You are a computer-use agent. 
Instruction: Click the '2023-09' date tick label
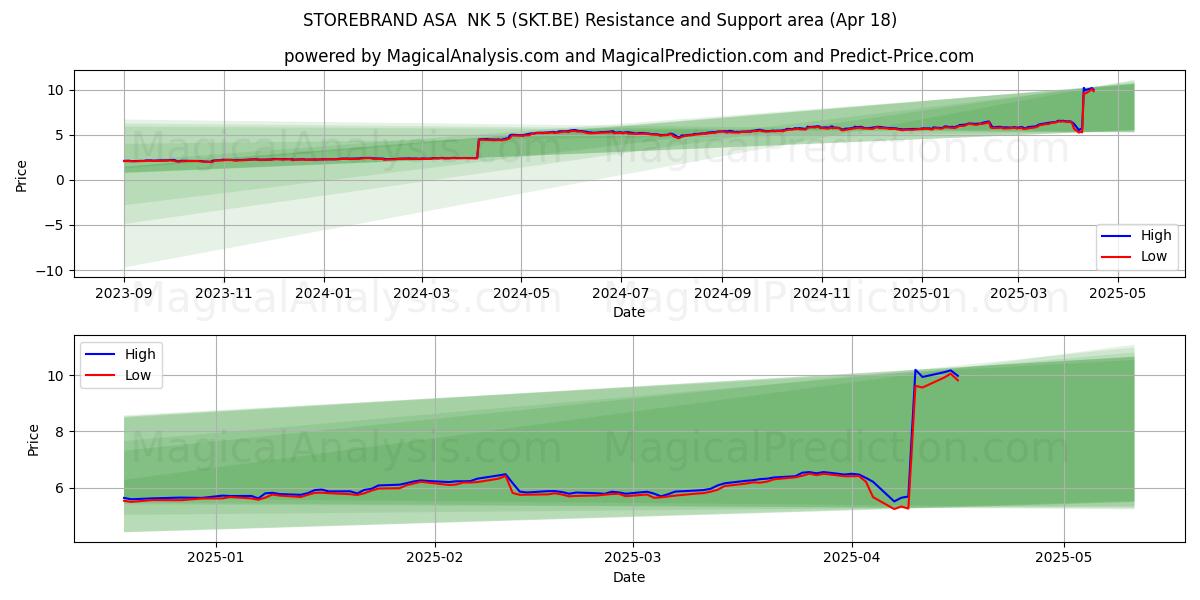click(124, 295)
